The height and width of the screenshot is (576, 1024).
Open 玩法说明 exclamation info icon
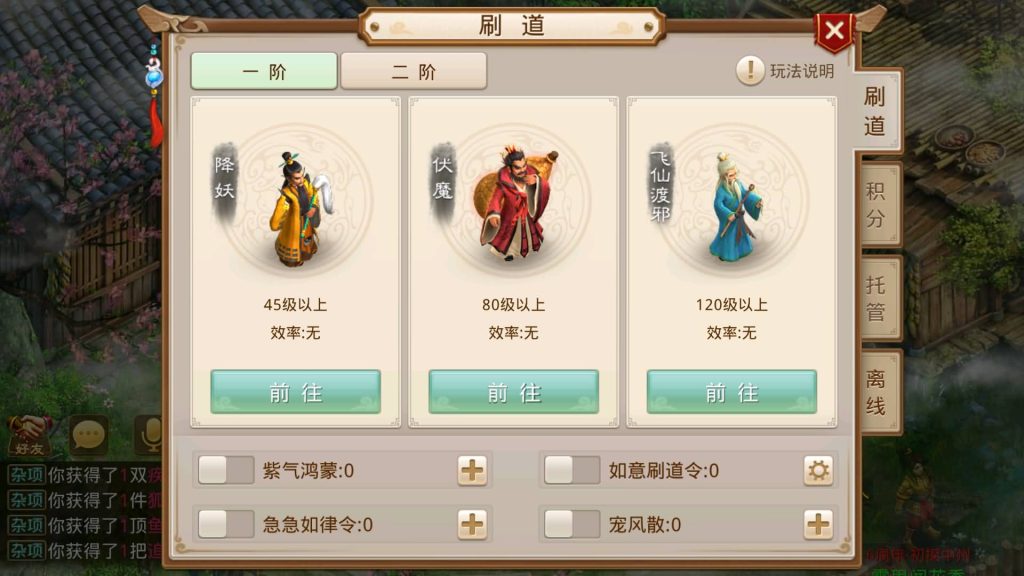(x=750, y=71)
